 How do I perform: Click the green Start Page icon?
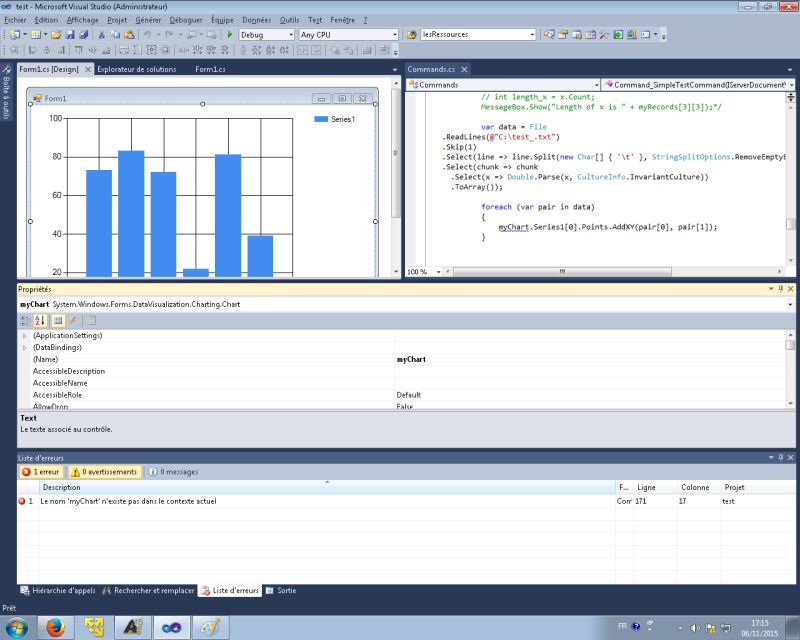pyautogui.click(x=618, y=34)
